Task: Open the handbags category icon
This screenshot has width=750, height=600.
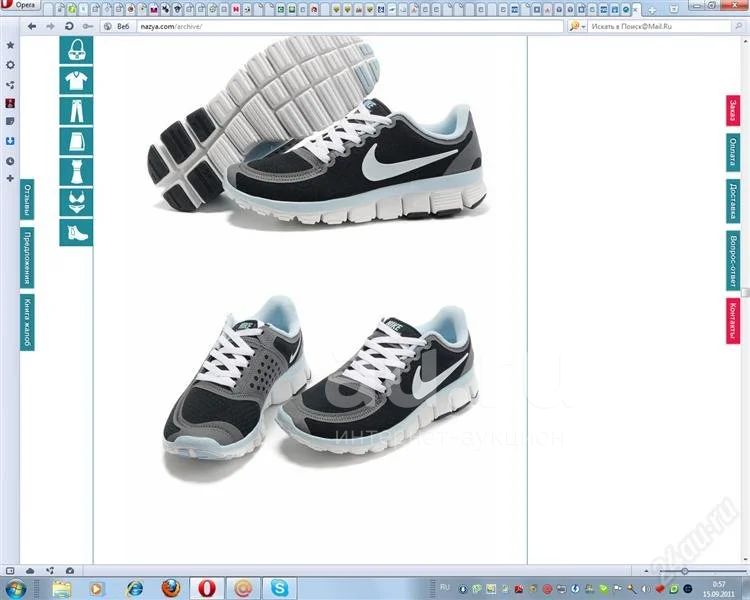Action: point(76,50)
